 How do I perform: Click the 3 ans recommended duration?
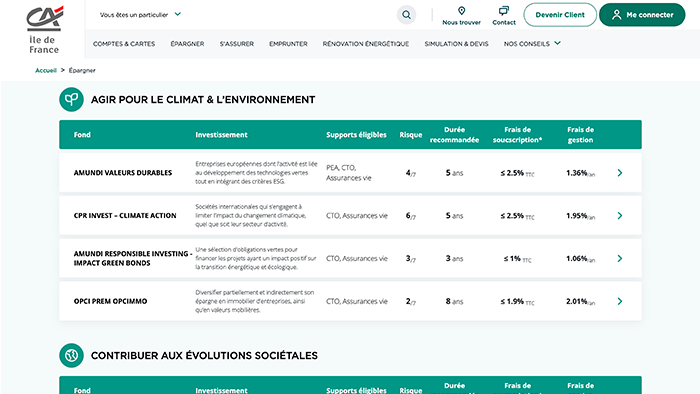coord(454,259)
